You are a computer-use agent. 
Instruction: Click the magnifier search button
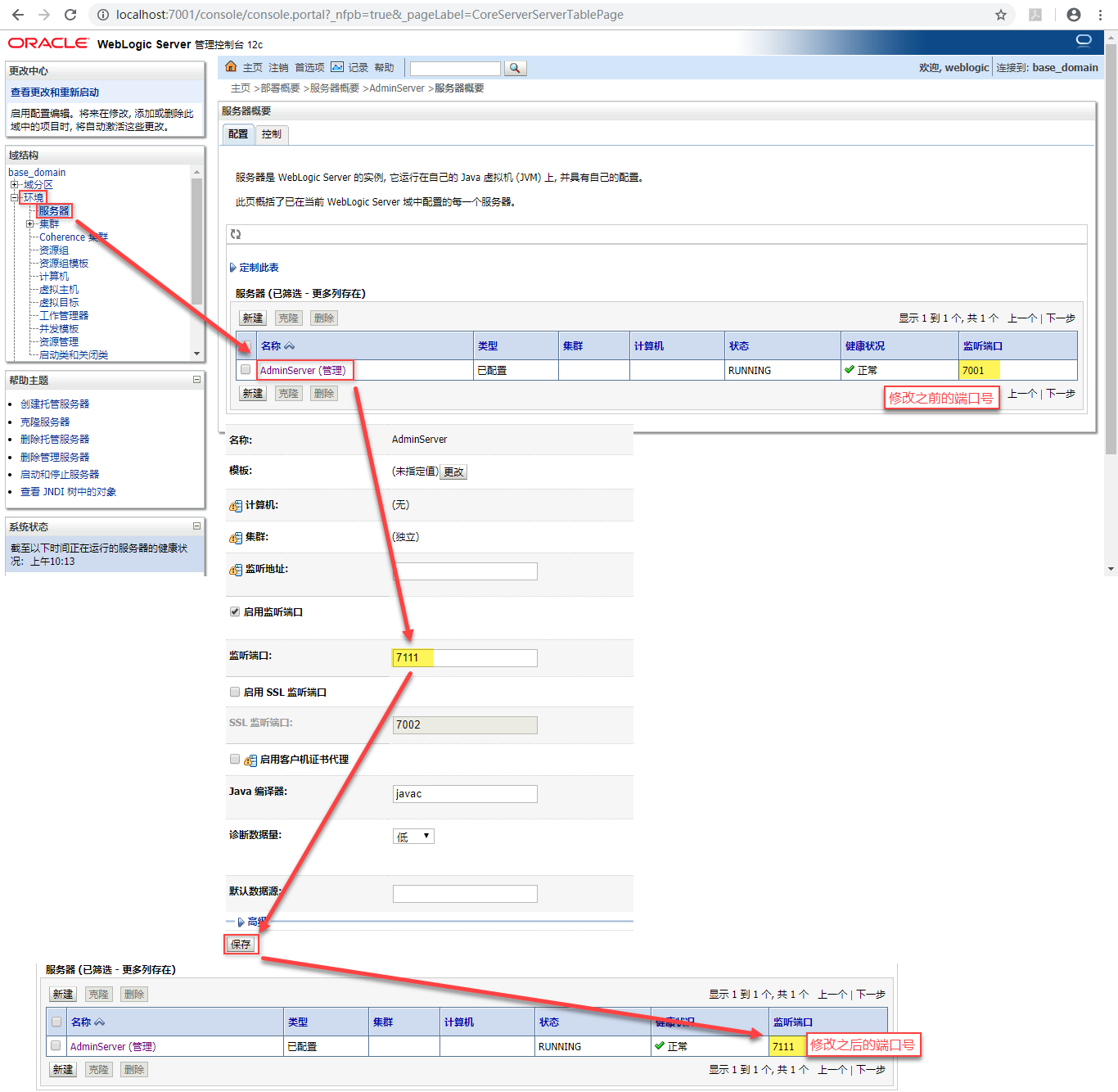point(515,68)
